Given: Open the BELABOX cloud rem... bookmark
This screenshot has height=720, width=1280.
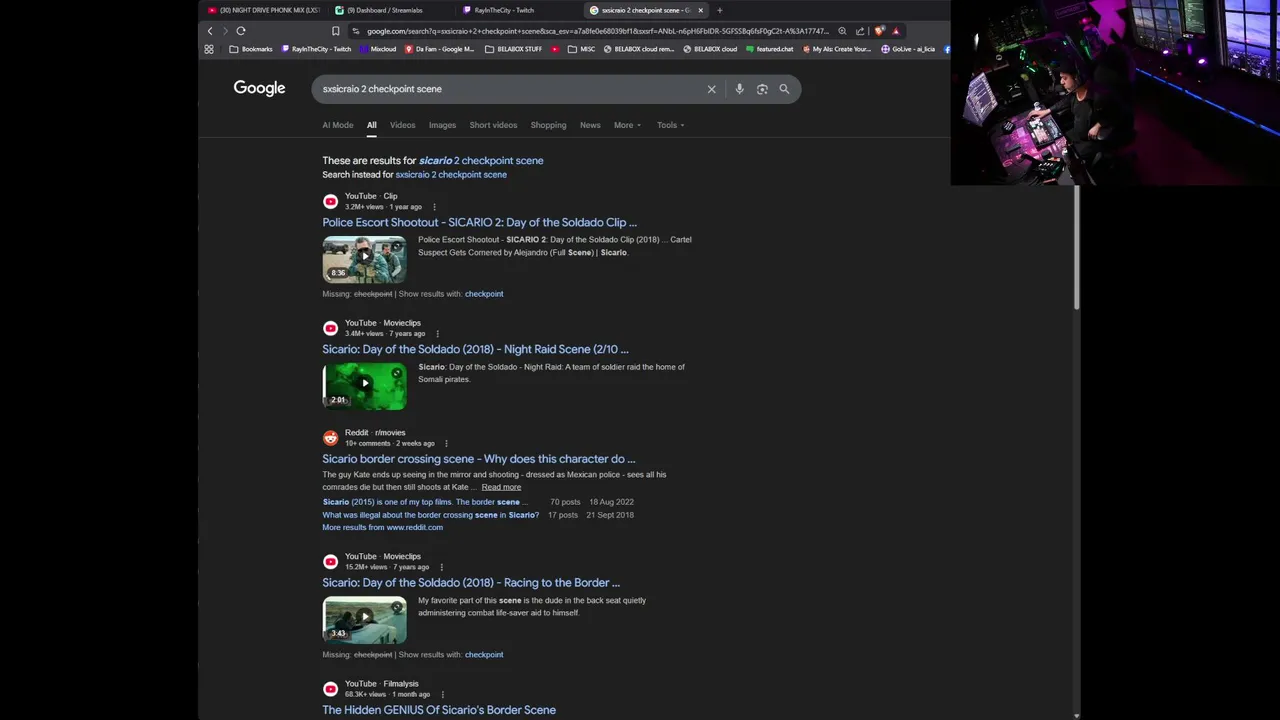Looking at the screenshot, I should click(x=639, y=49).
